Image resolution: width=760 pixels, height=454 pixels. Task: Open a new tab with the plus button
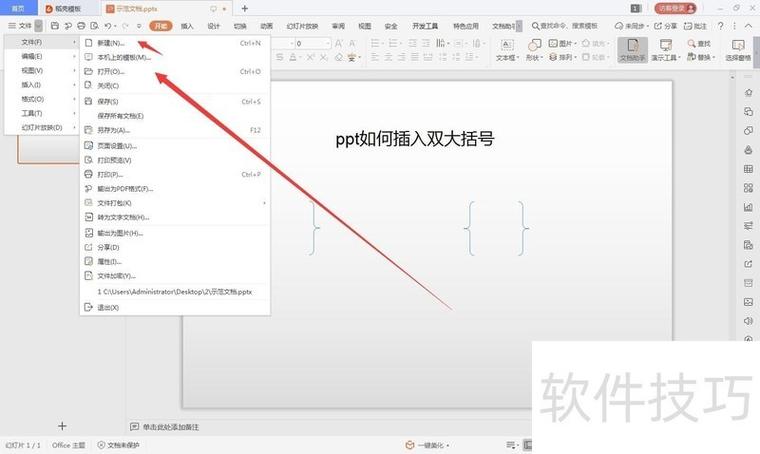[245, 8]
